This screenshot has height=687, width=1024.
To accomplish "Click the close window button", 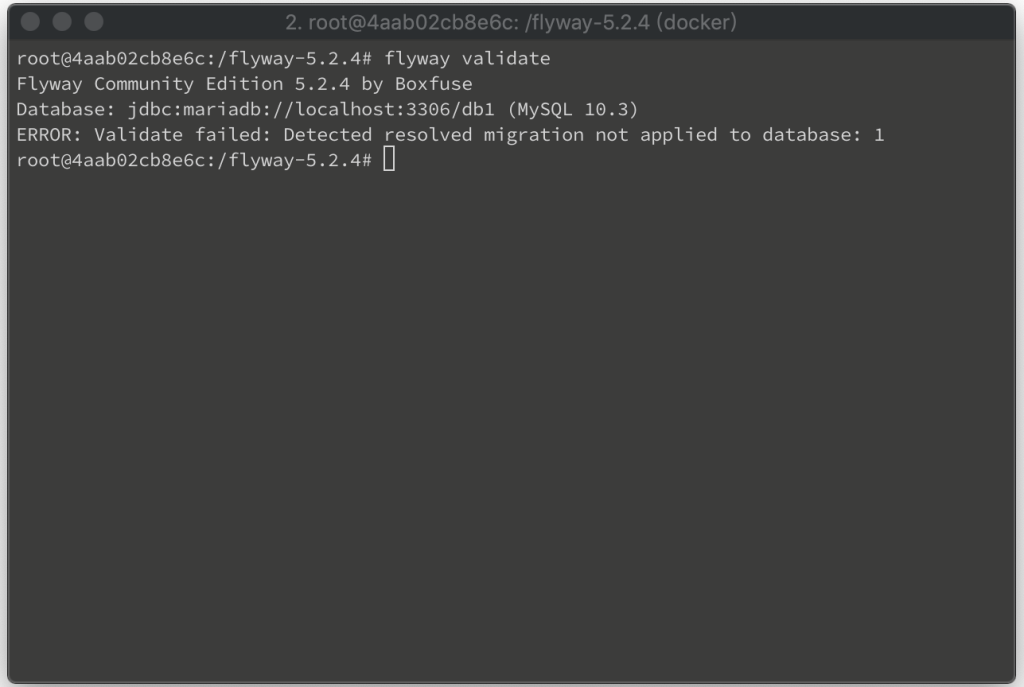I will 30,22.
